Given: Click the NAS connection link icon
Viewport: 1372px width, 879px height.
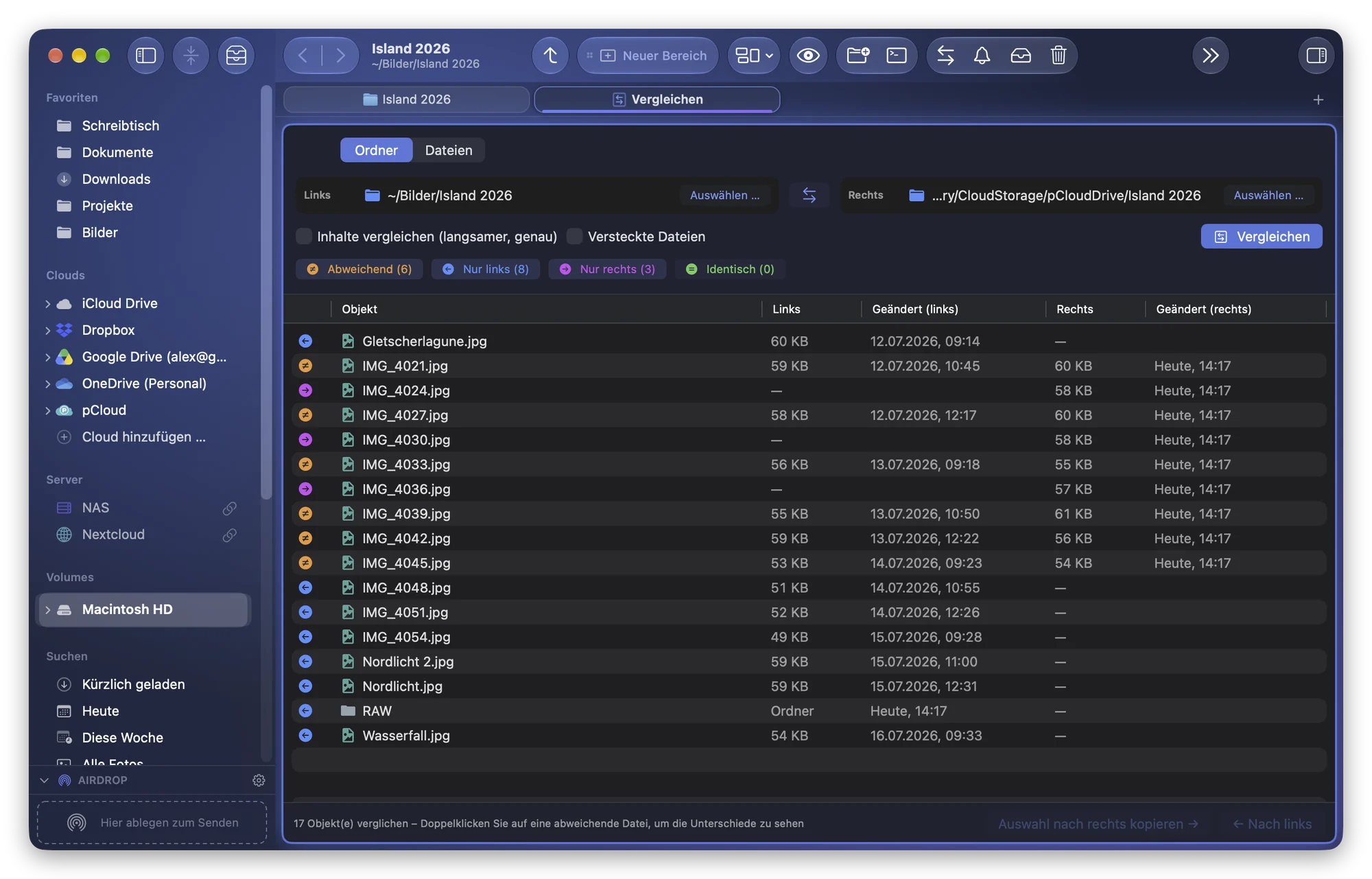Looking at the screenshot, I should coord(230,508).
